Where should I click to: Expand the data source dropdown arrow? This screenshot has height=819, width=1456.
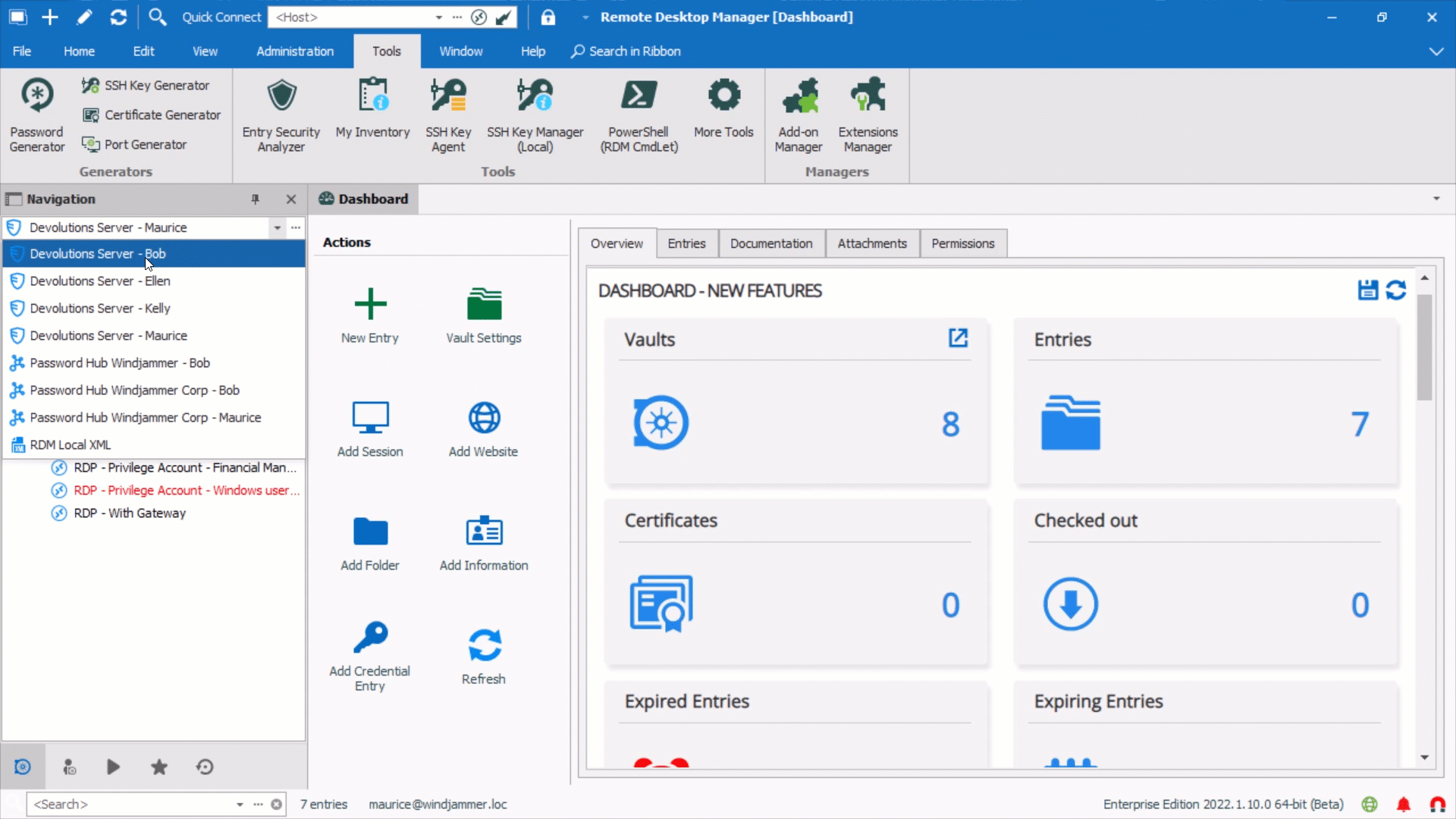278,227
